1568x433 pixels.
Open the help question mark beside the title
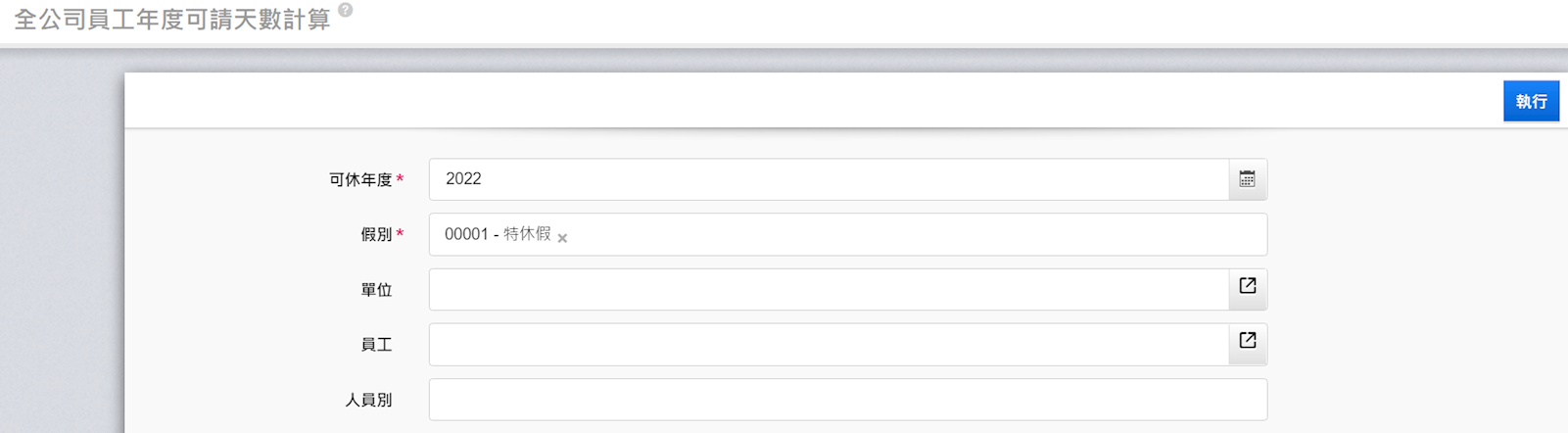tap(345, 10)
